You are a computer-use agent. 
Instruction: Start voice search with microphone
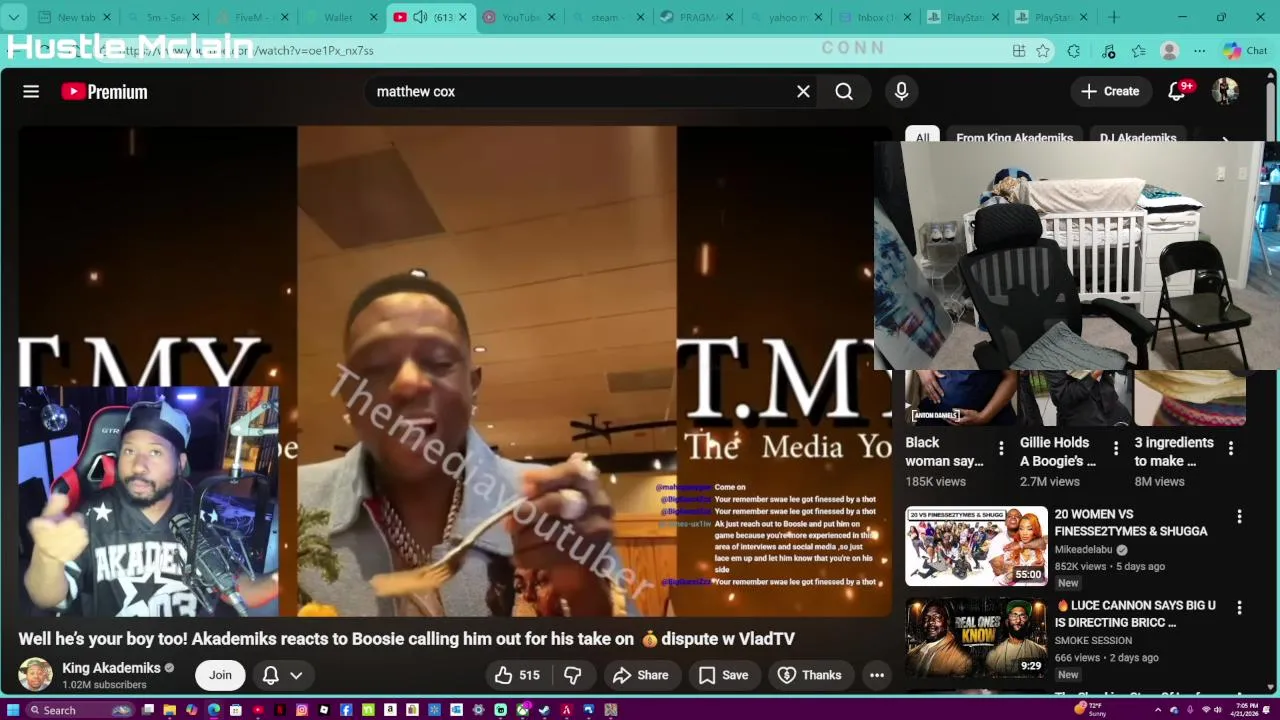(901, 91)
